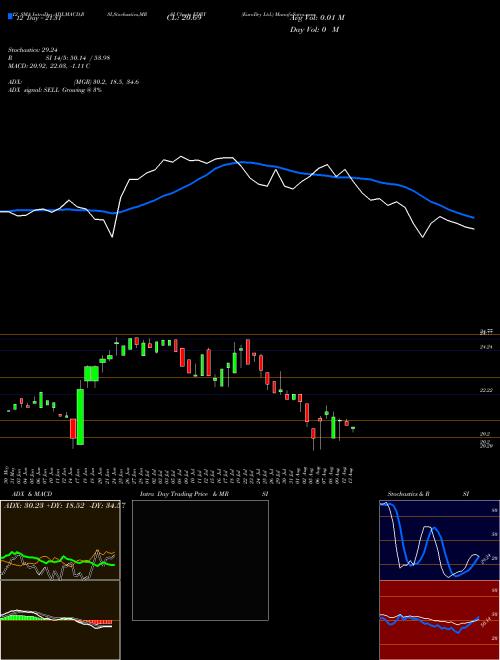
Task: Click the last candlestick on the price chart
Action: [353, 428]
